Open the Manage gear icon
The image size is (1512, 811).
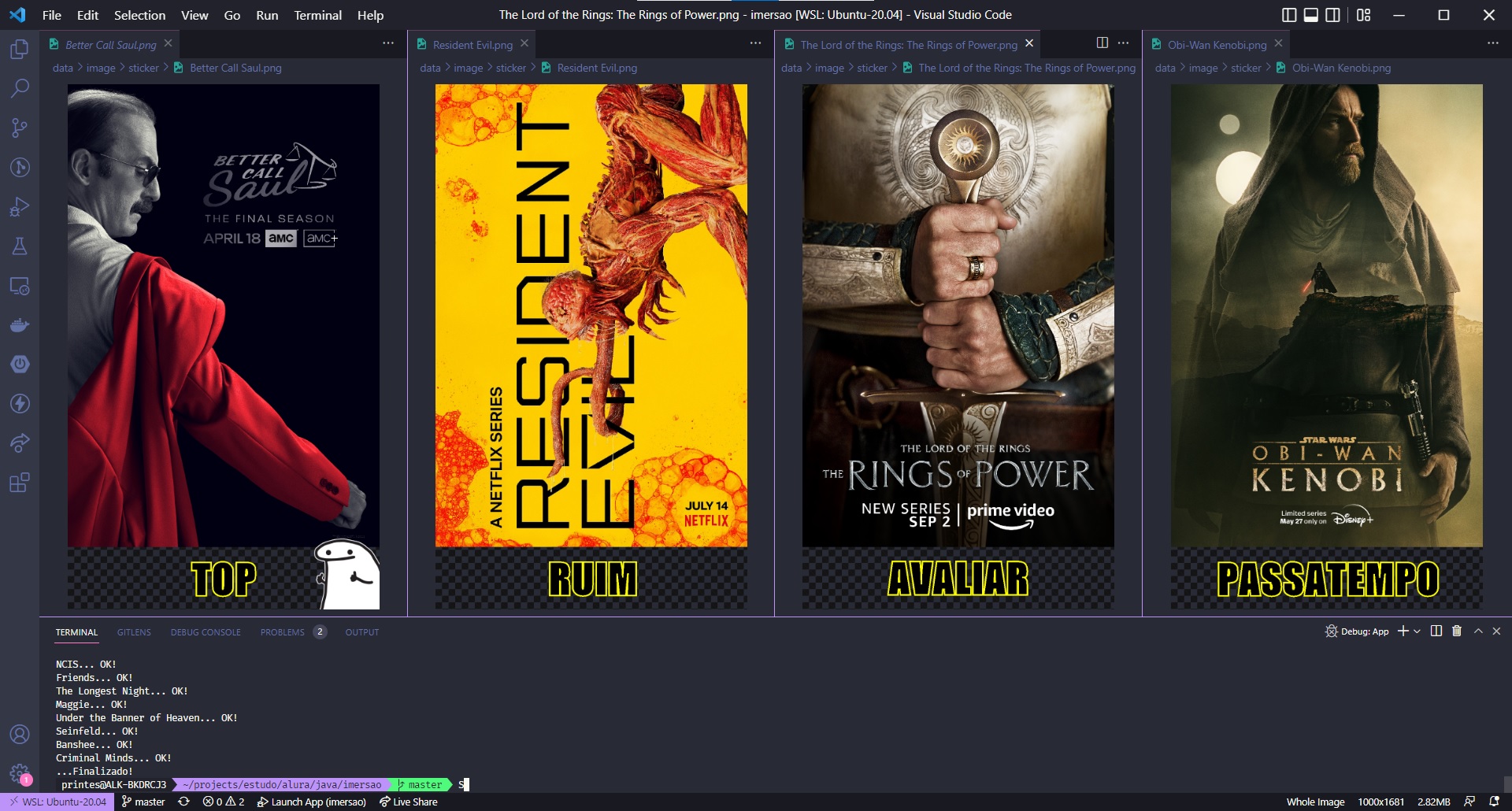(20, 773)
